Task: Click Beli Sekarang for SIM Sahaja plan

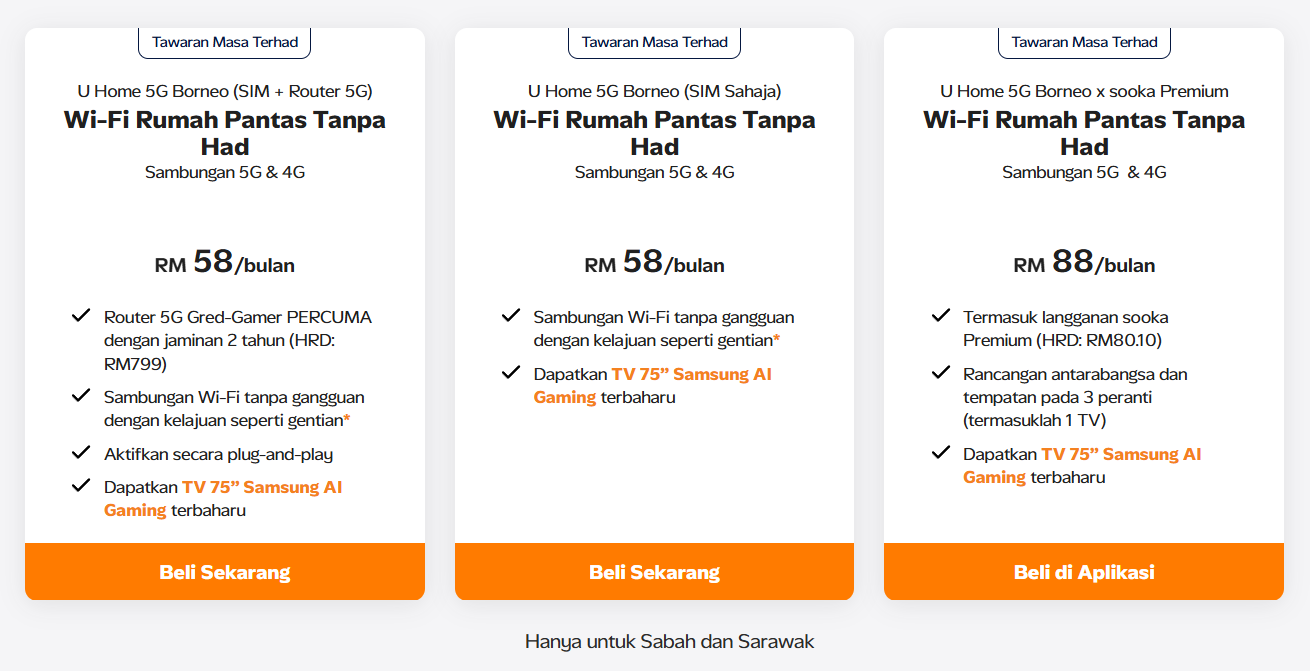Action: 654,572
